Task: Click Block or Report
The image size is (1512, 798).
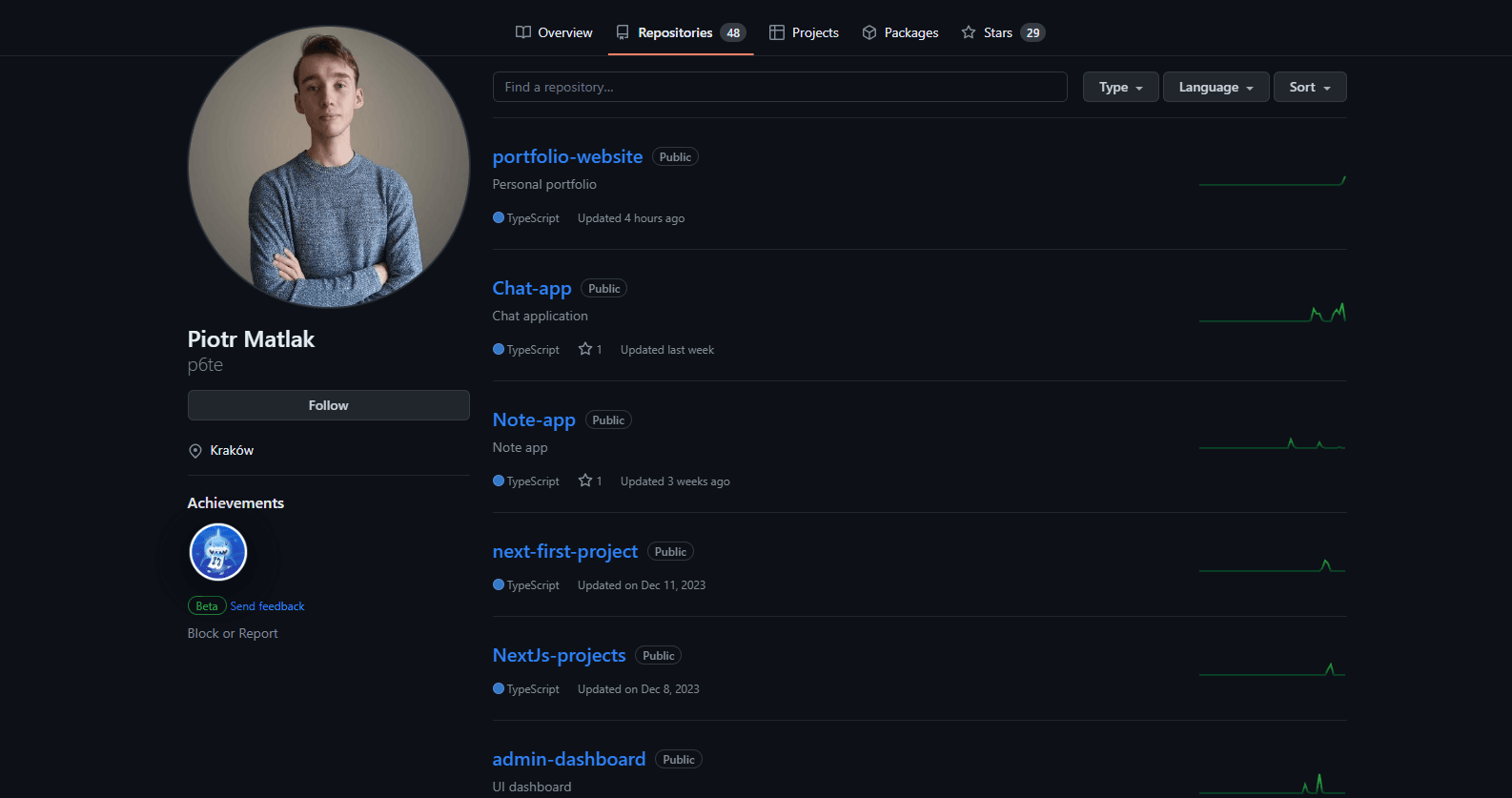Action: click(233, 633)
